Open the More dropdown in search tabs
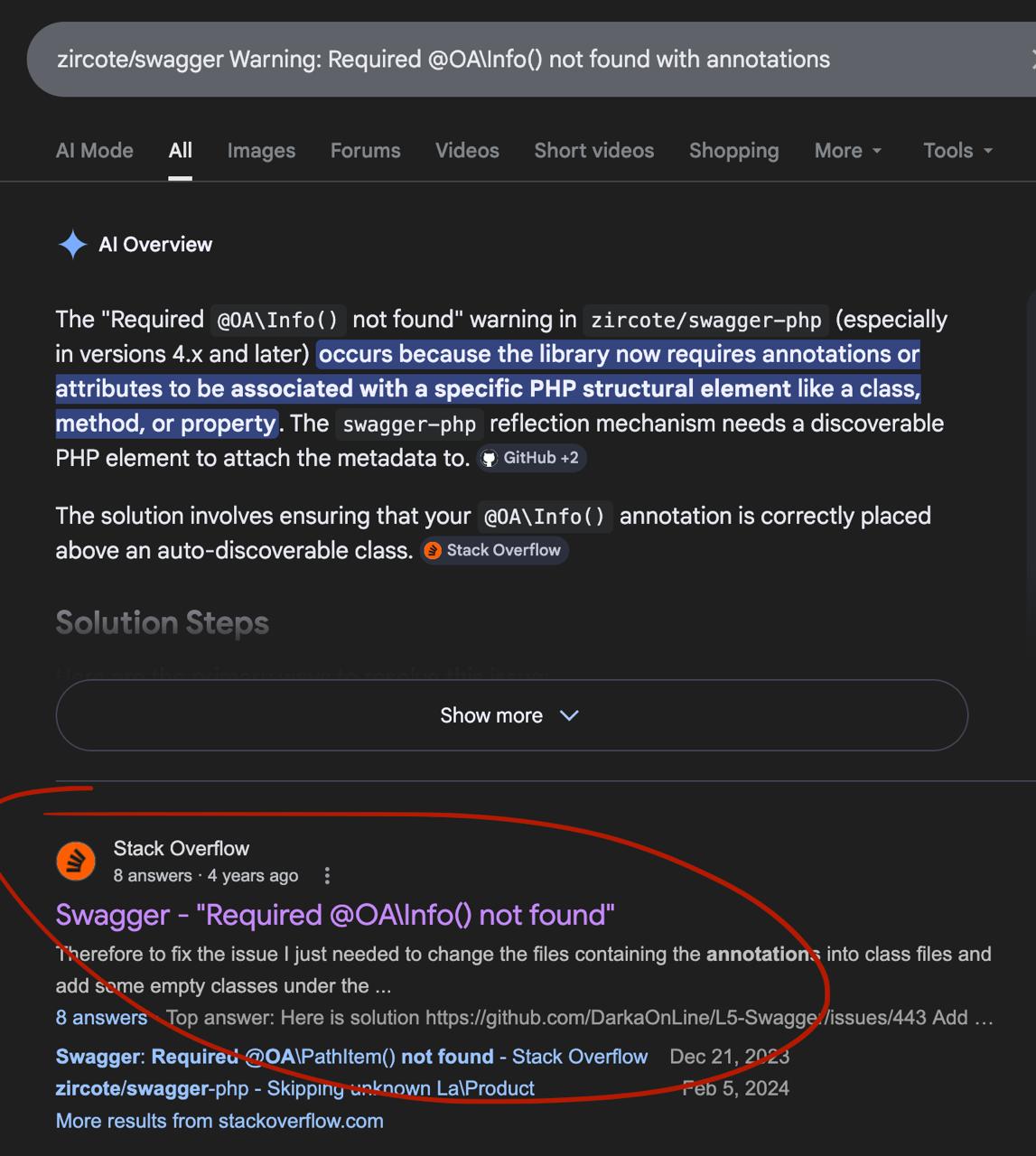Image resolution: width=1036 pixels, height=1156 pixels. (x=847, y=151)
